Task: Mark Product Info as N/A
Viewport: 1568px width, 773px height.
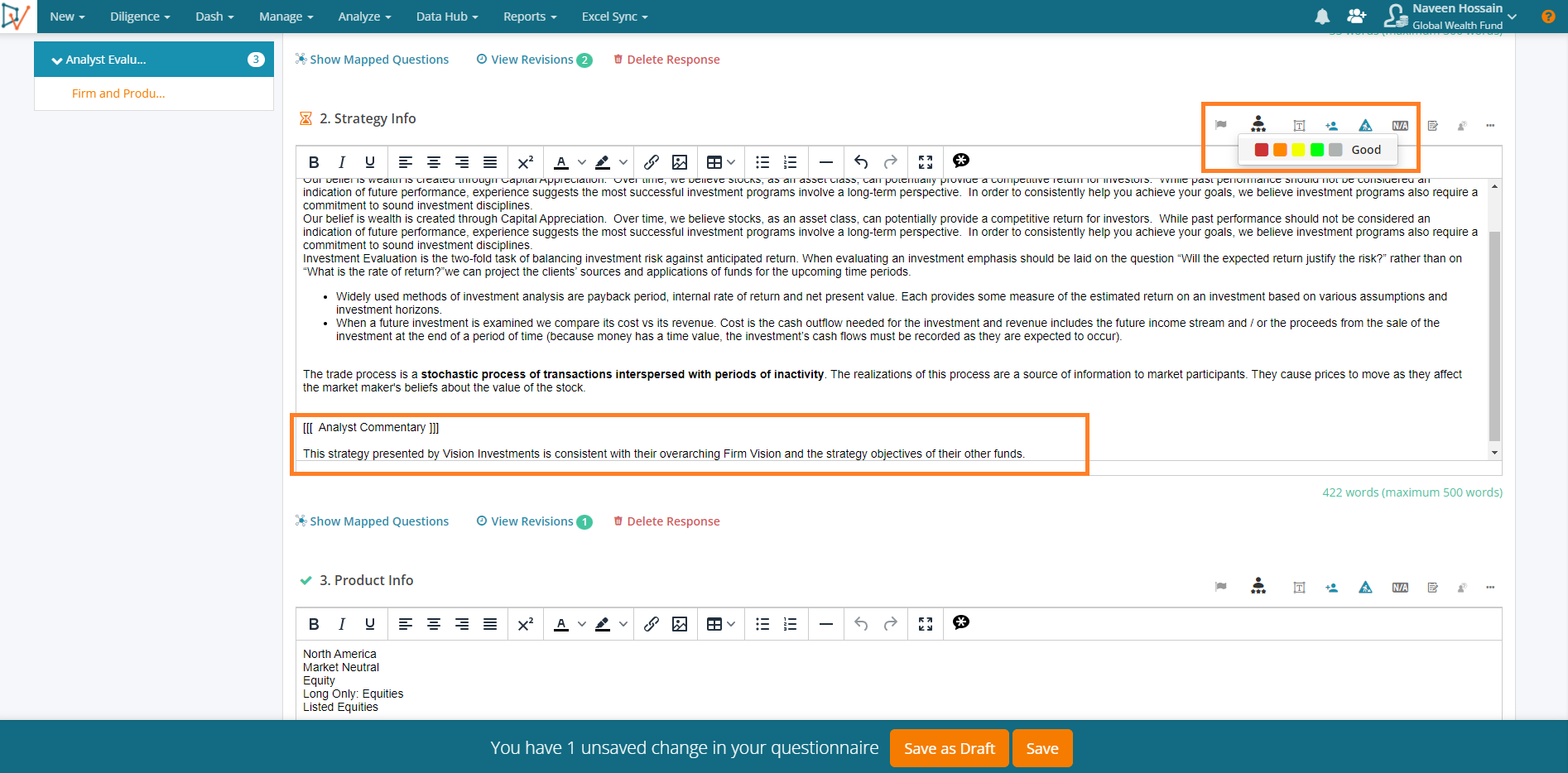Action: [x=1400, y=588]
